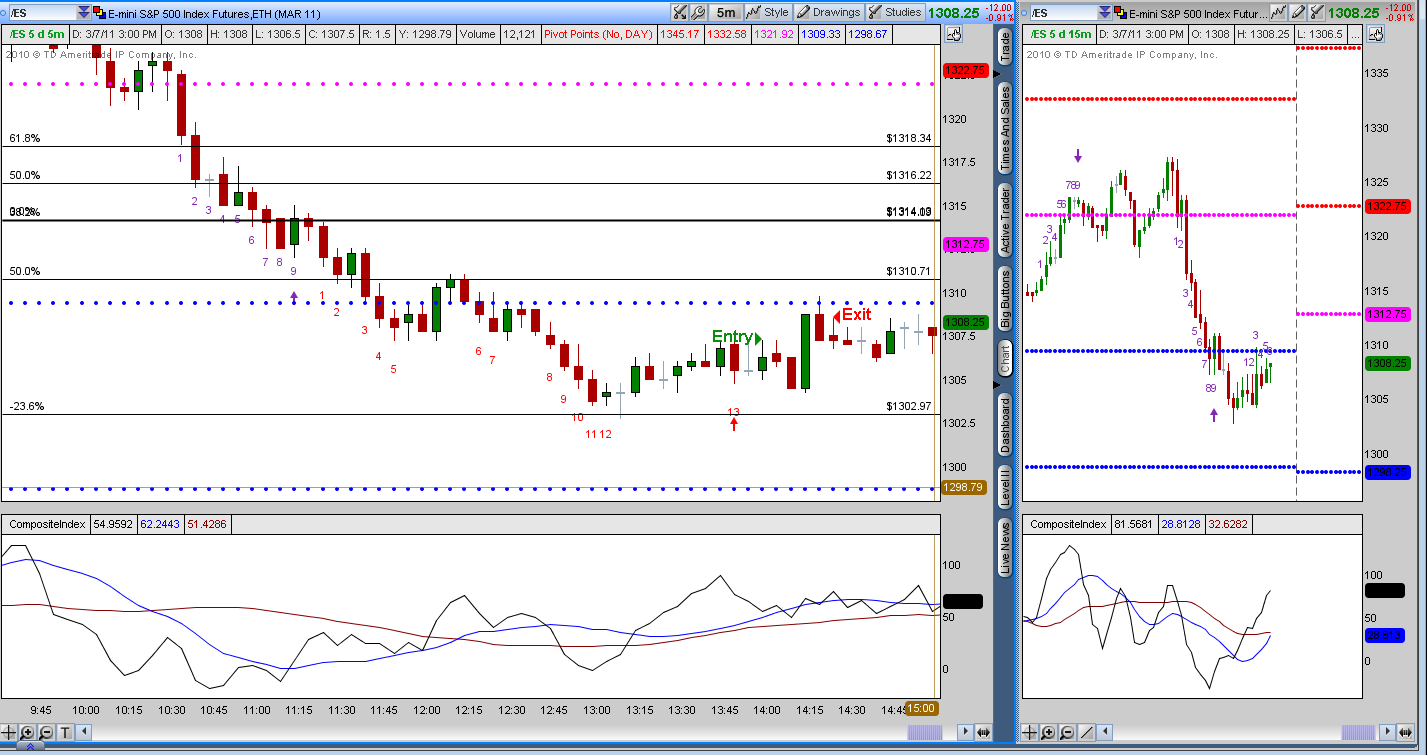
Task: Zoom in on the left chart
Action: coord(27,732)
